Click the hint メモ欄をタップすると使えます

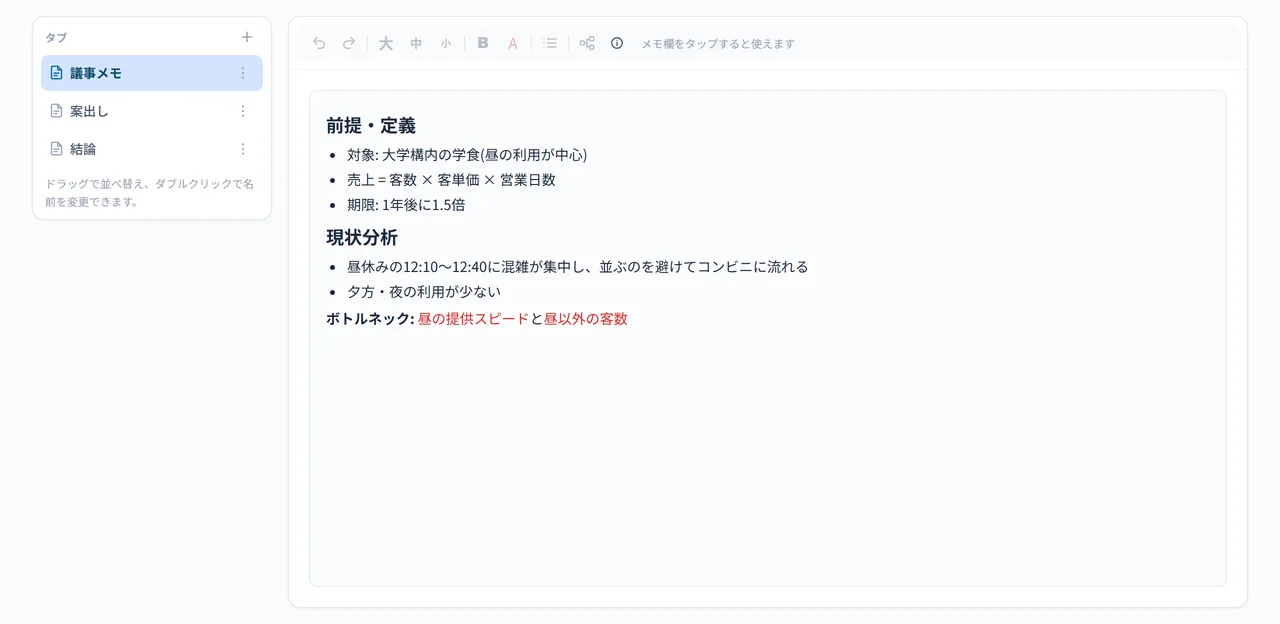pyautogui.click(x=718, y=44)
